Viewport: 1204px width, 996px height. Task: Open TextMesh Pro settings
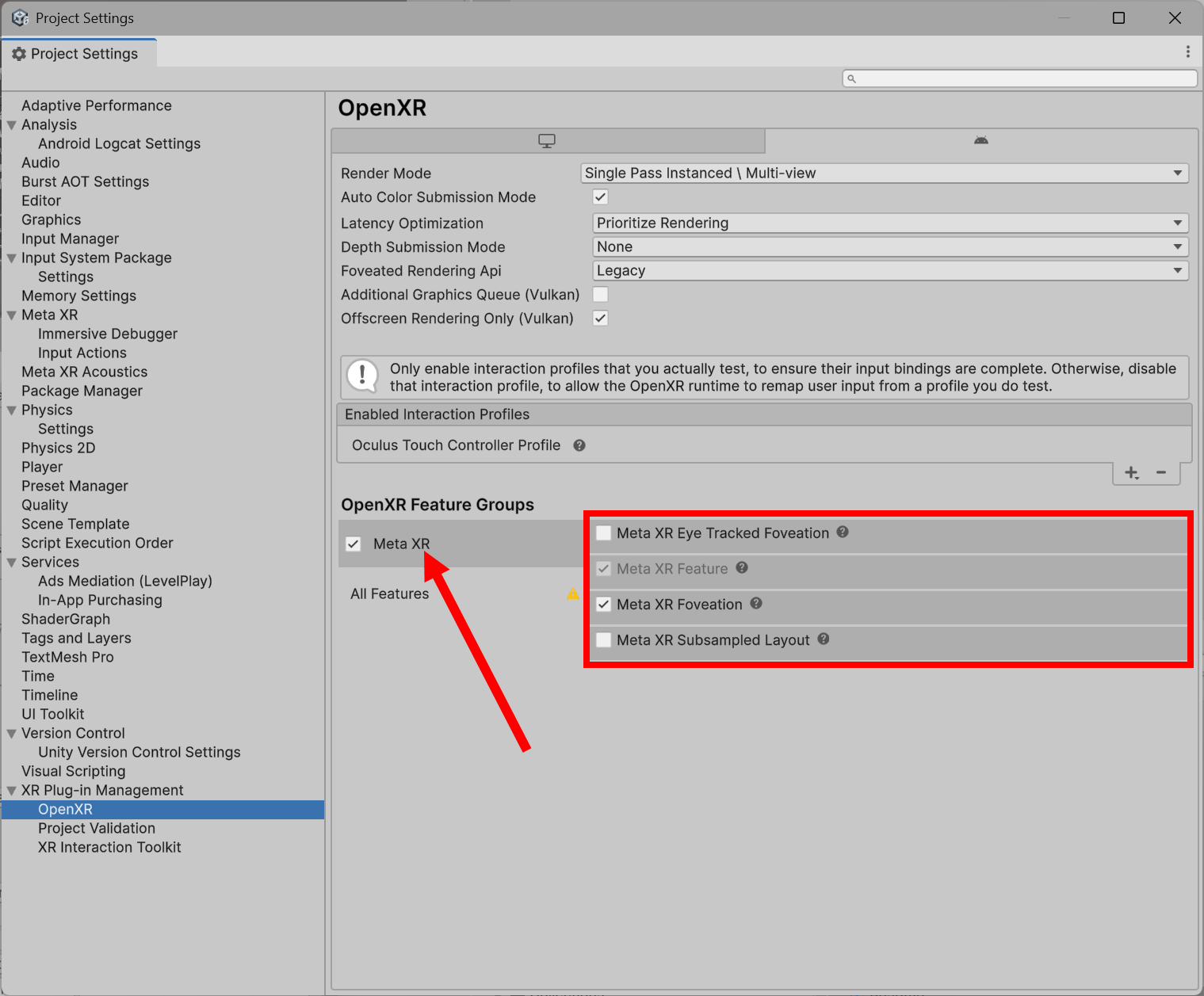(67, 657)
